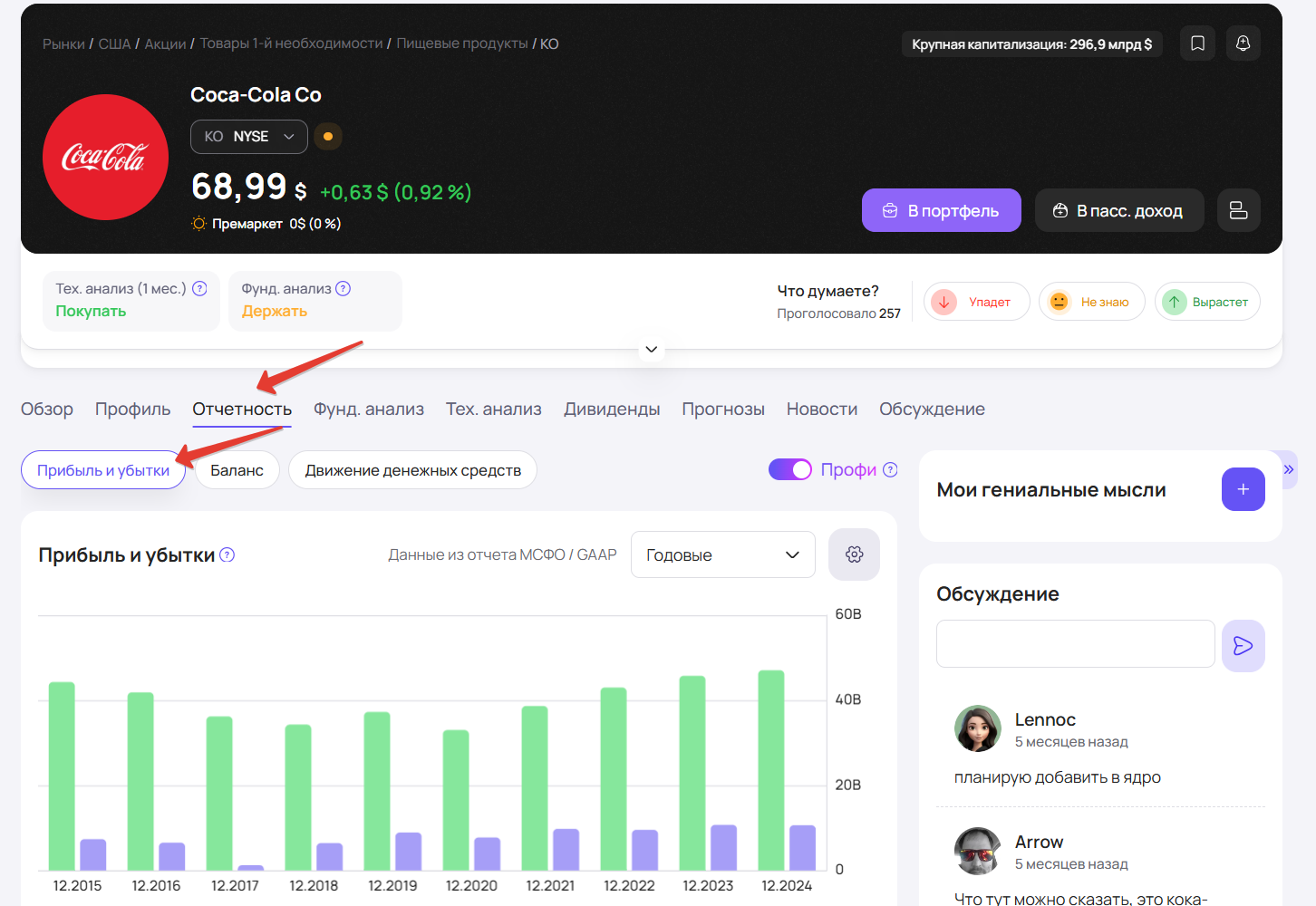Click the 12.2015 green revenue bar
Viewport: 1316px width, 906px height.
coord(62,776)
